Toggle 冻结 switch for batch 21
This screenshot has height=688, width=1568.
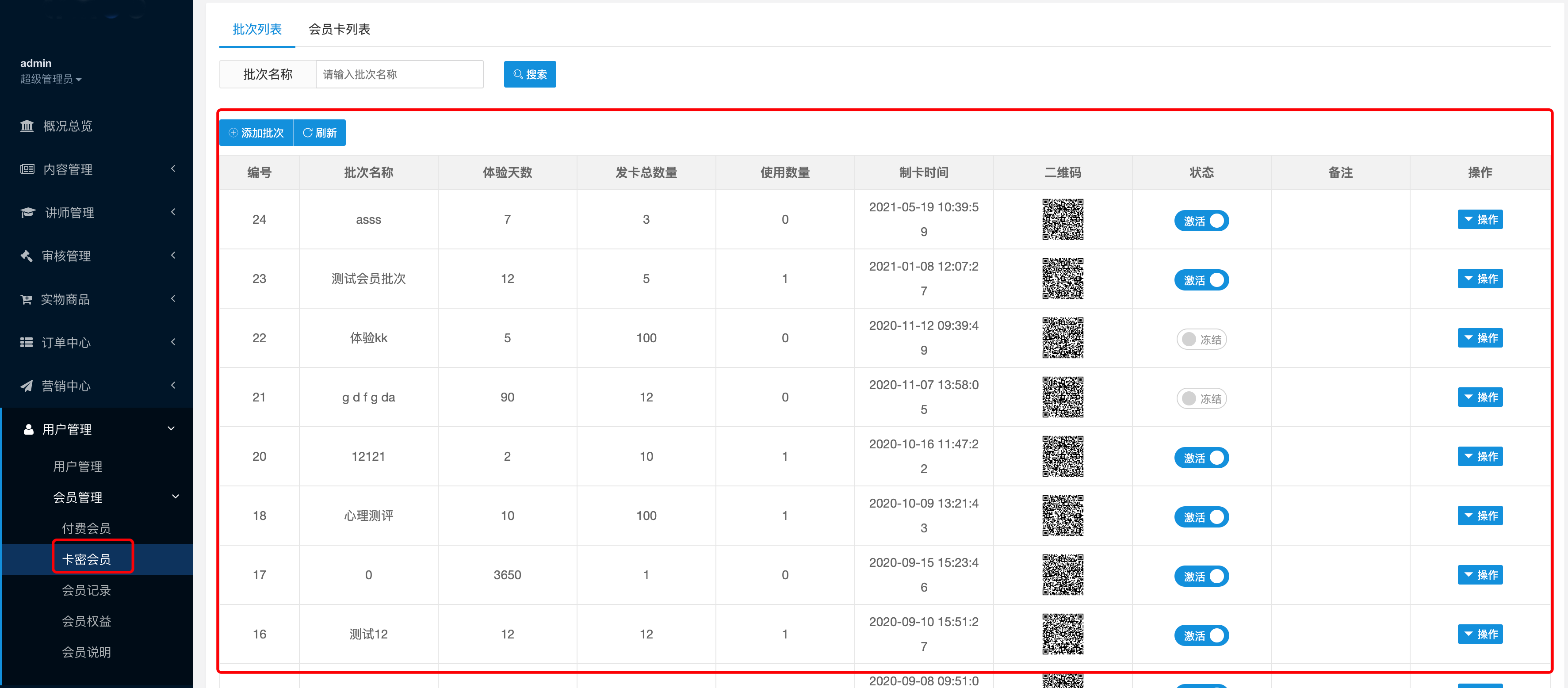point(1201,398)
